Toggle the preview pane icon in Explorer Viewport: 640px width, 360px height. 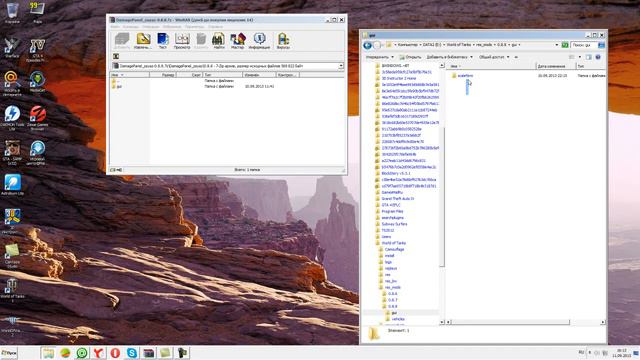(588, 57)
